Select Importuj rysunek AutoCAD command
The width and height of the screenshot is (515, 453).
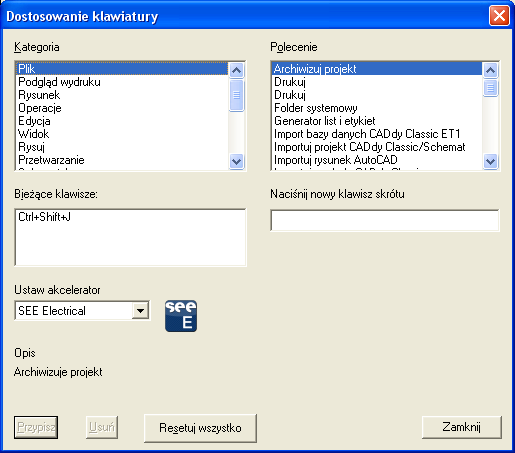(x=377, y=160)
